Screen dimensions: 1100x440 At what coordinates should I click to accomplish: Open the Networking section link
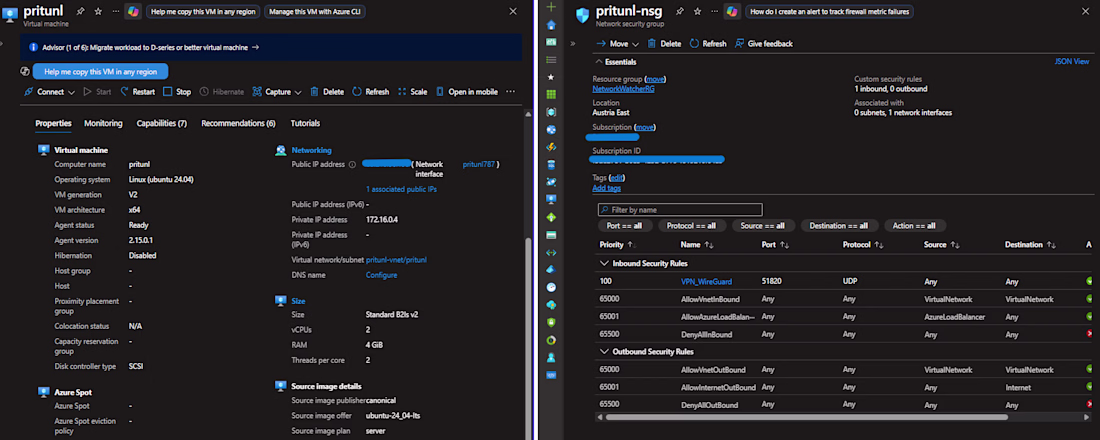coord(311,150)
